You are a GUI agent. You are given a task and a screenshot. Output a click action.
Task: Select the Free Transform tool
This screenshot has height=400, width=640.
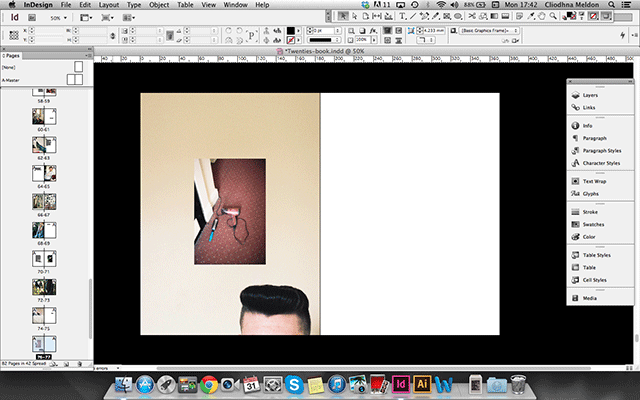(483, 16)
